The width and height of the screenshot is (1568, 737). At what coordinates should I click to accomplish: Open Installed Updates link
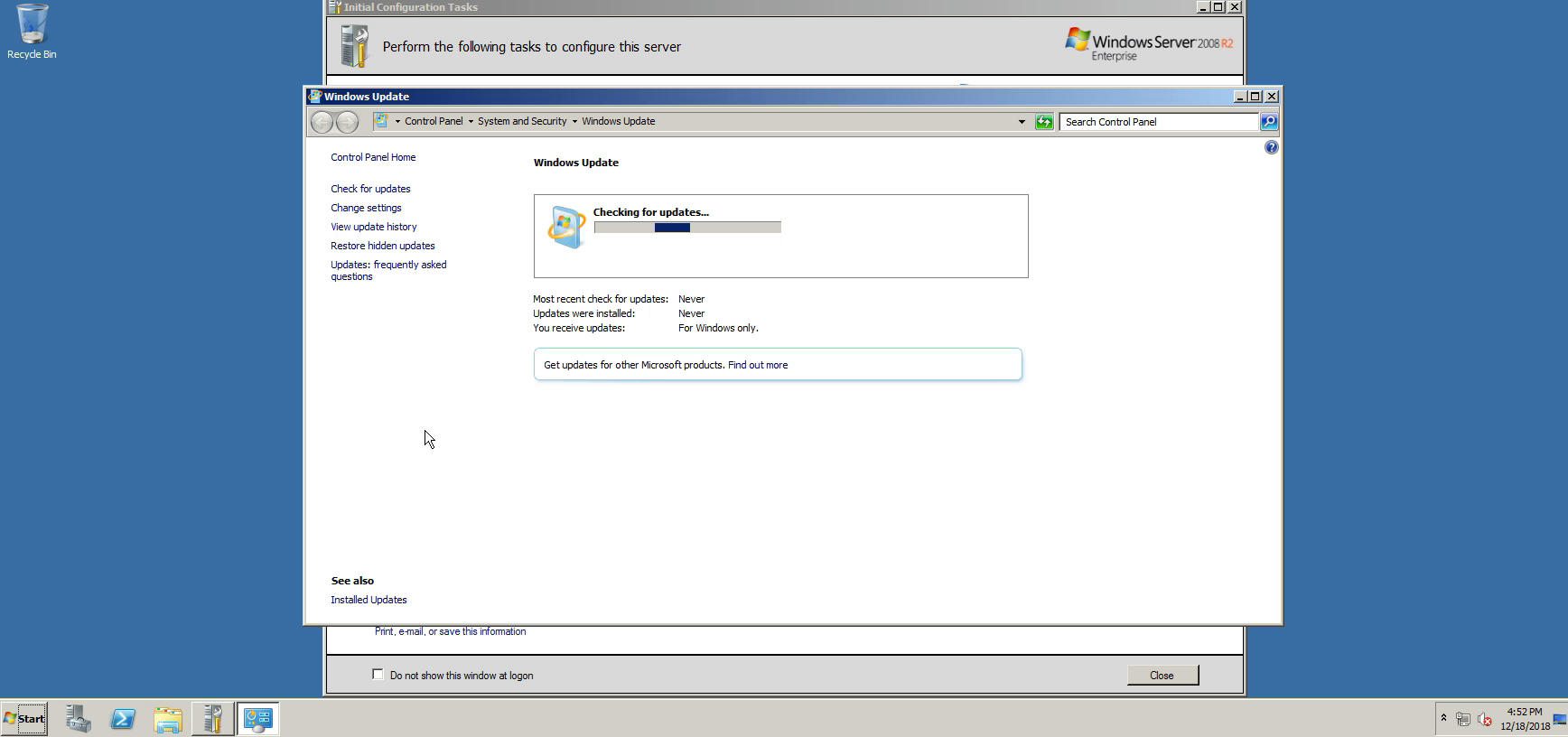pyautogui.click(x=369, y=600)
